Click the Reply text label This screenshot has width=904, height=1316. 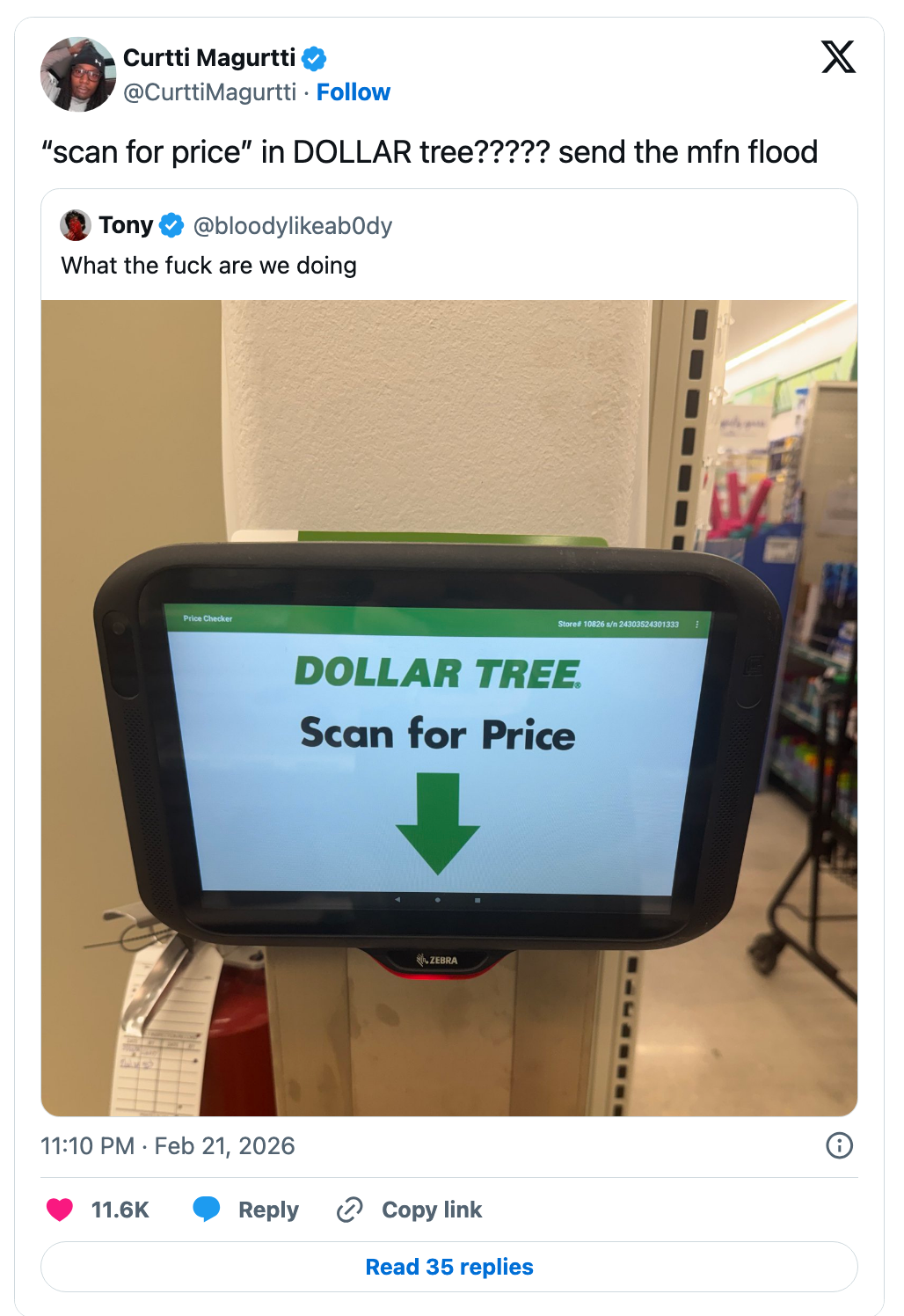[268, 1210]
